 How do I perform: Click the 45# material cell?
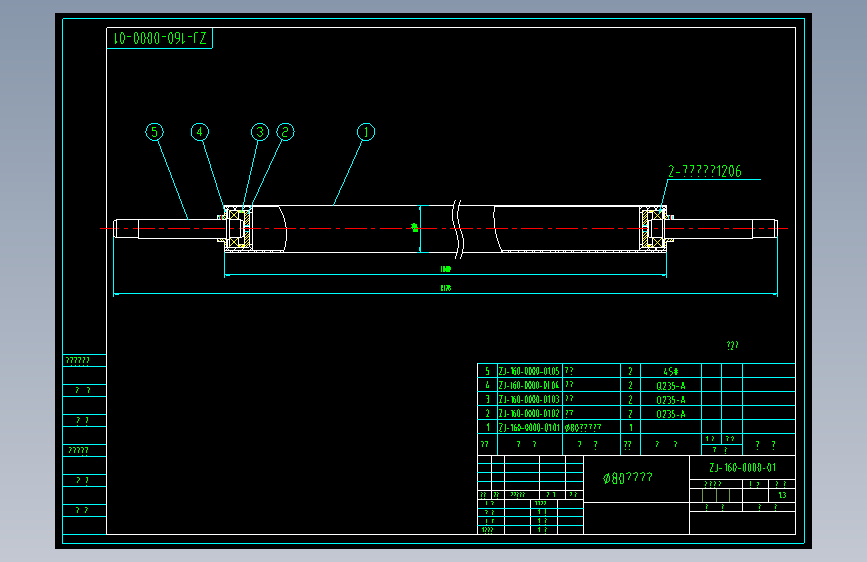coord(671,372)
